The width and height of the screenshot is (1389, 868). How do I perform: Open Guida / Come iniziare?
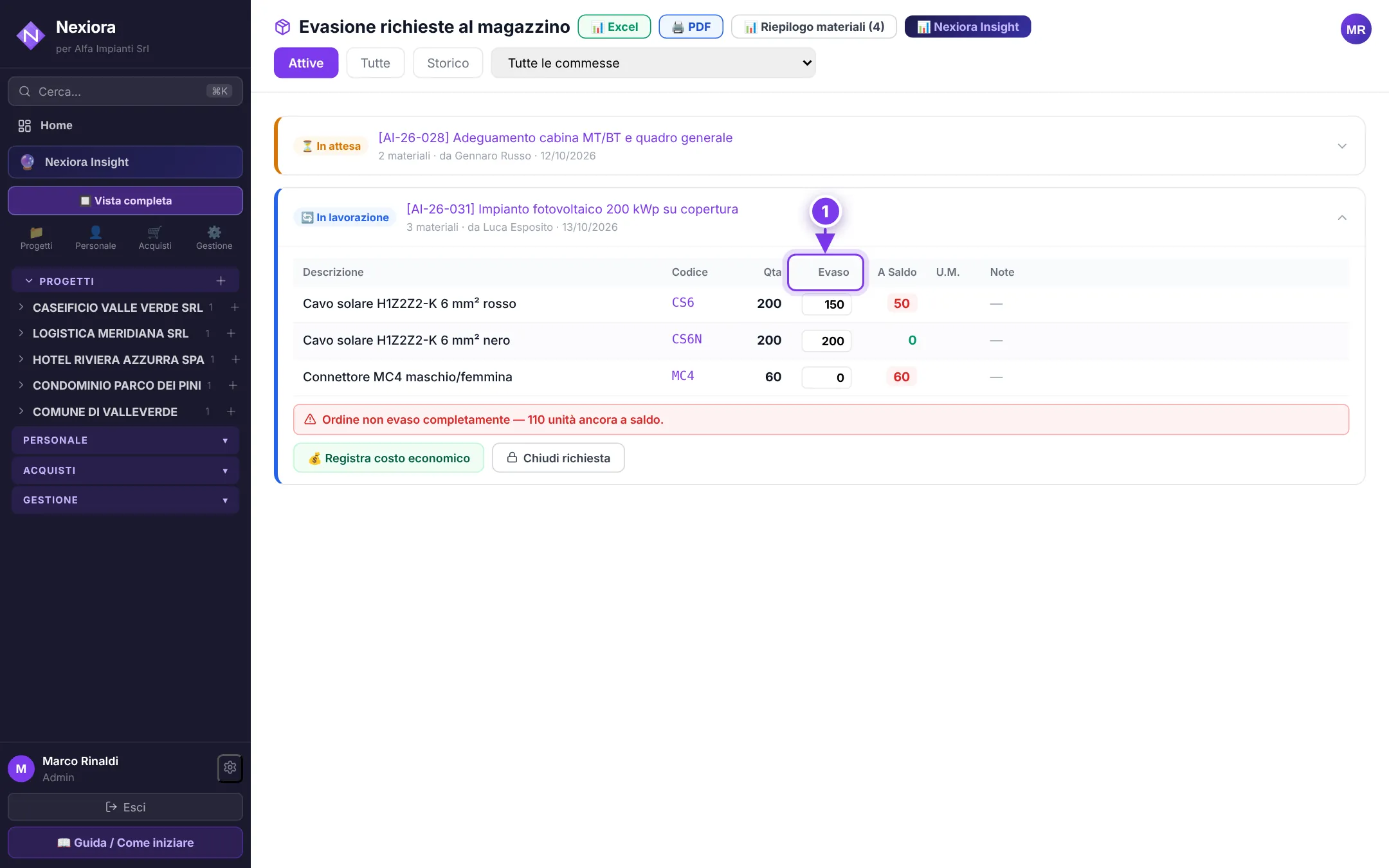pyautogui.click(x=125, y=843)
